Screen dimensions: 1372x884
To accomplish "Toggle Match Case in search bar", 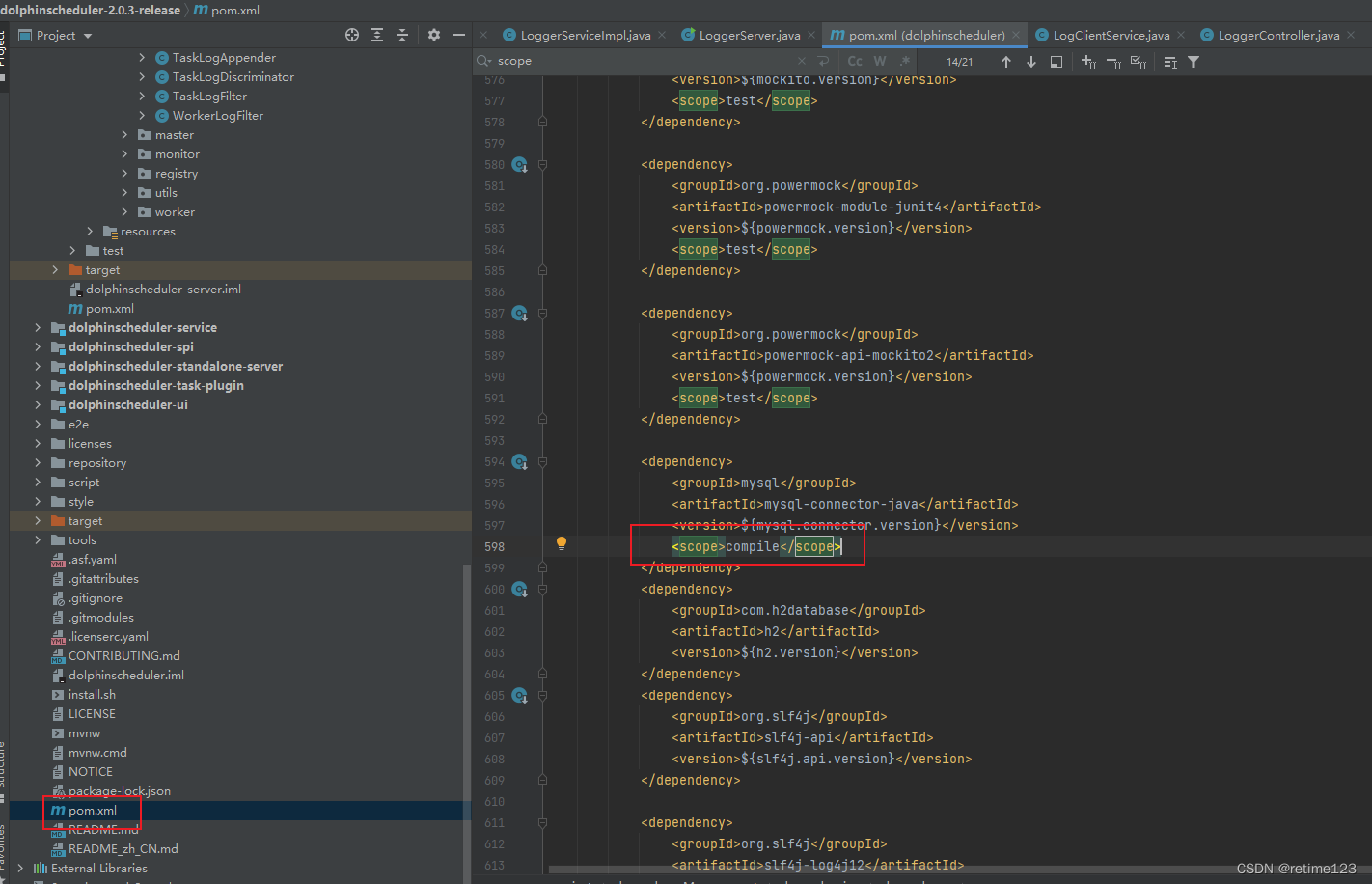I will tap(855, 61).
